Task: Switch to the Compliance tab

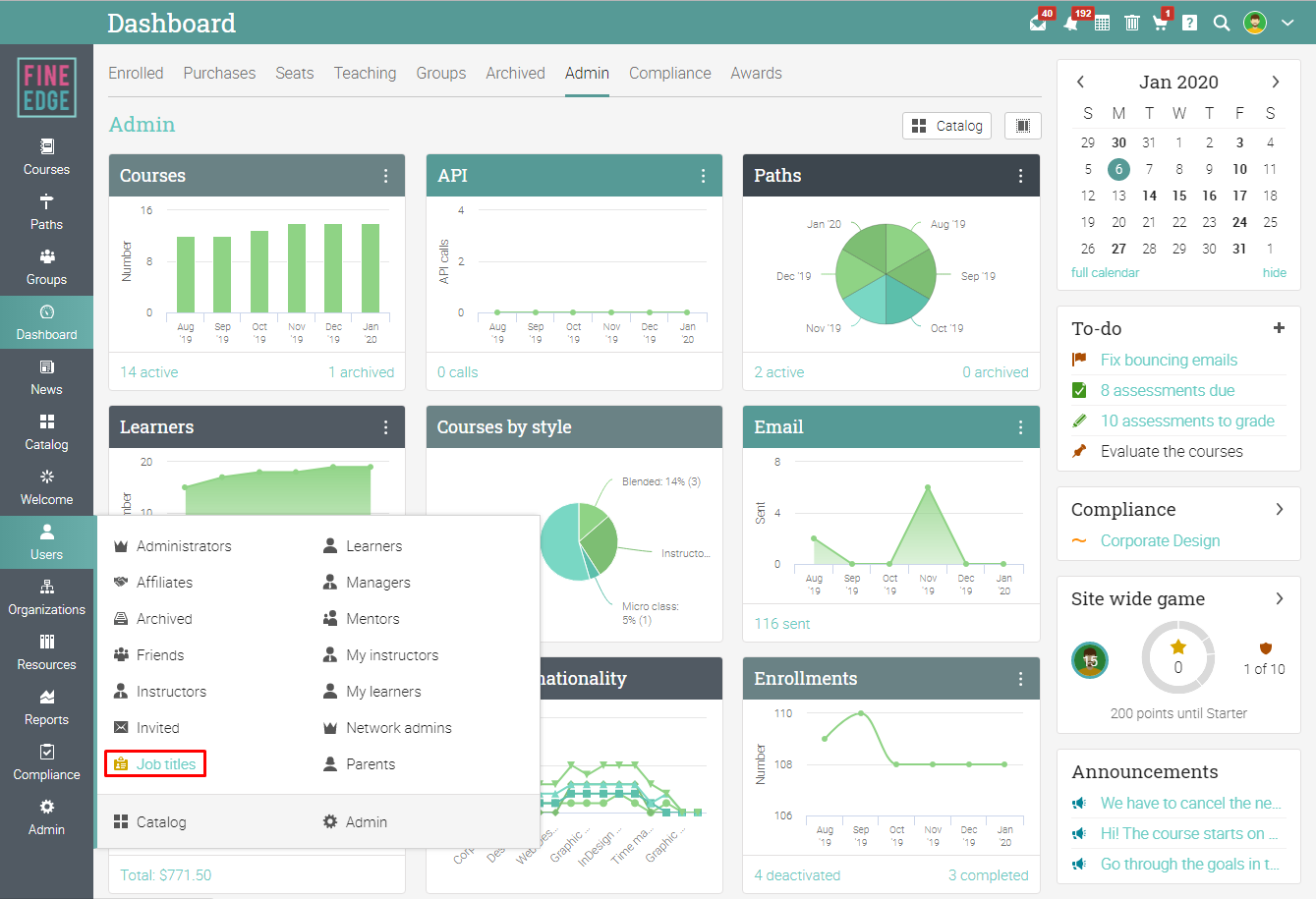Action: pyautogui.click(x=669, y=74)
